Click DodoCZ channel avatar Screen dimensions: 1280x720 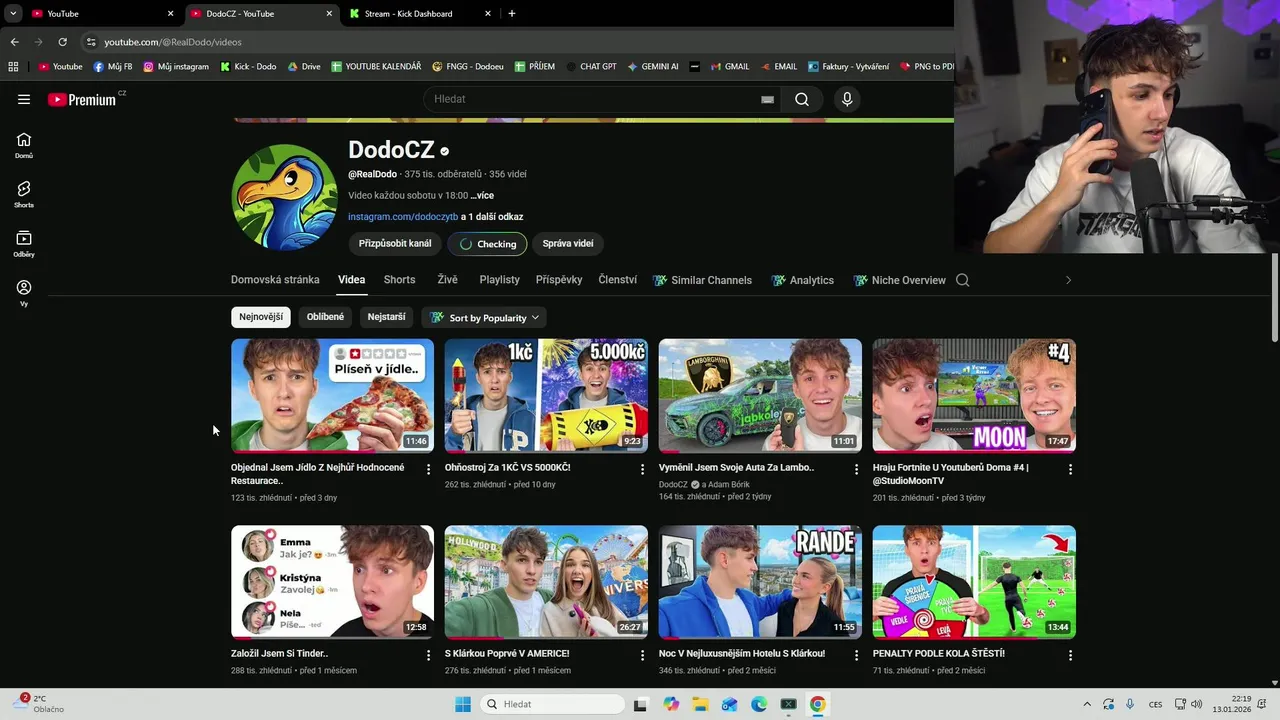tap(285, 197)
